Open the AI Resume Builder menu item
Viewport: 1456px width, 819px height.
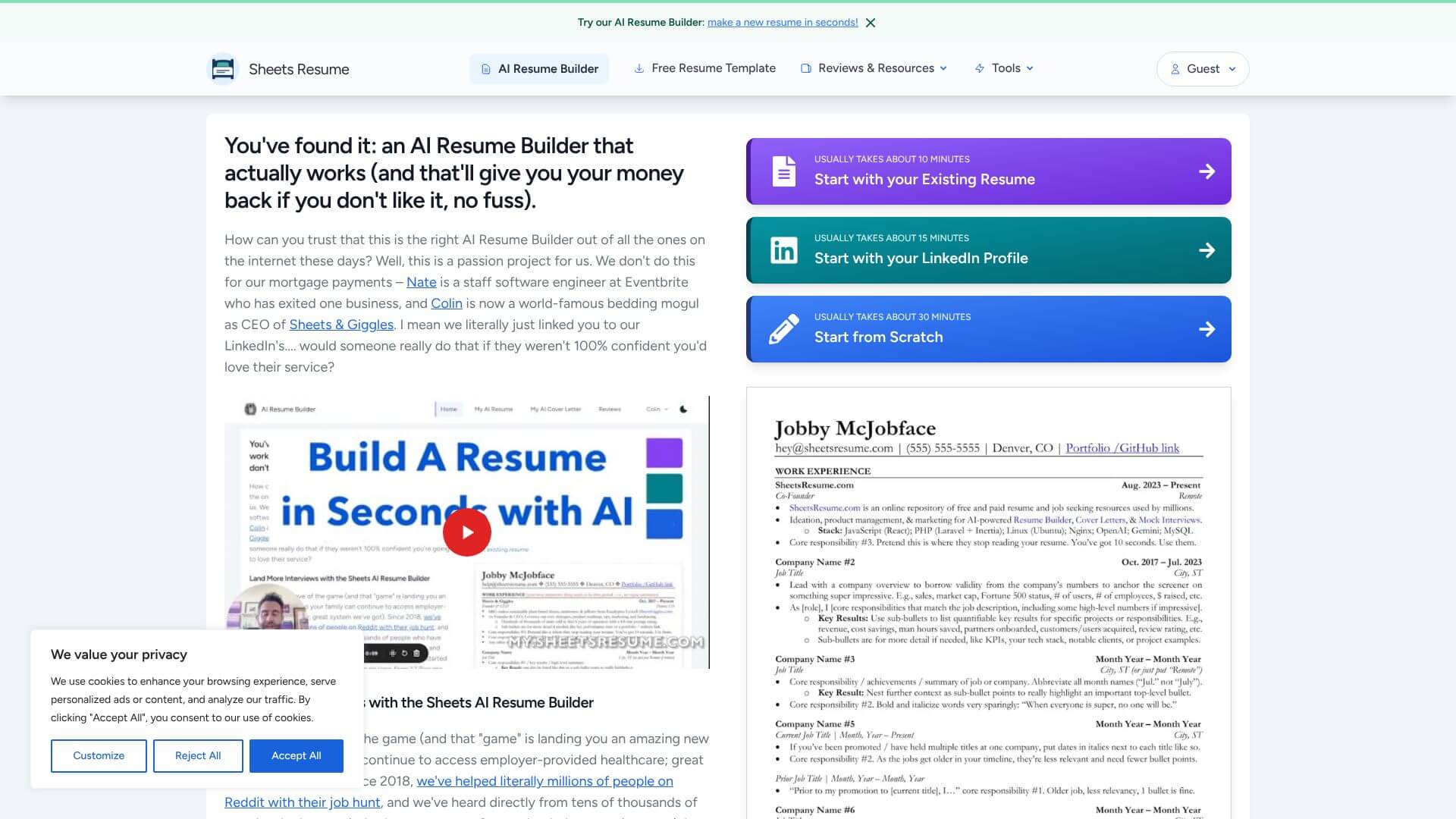point(539,69)
